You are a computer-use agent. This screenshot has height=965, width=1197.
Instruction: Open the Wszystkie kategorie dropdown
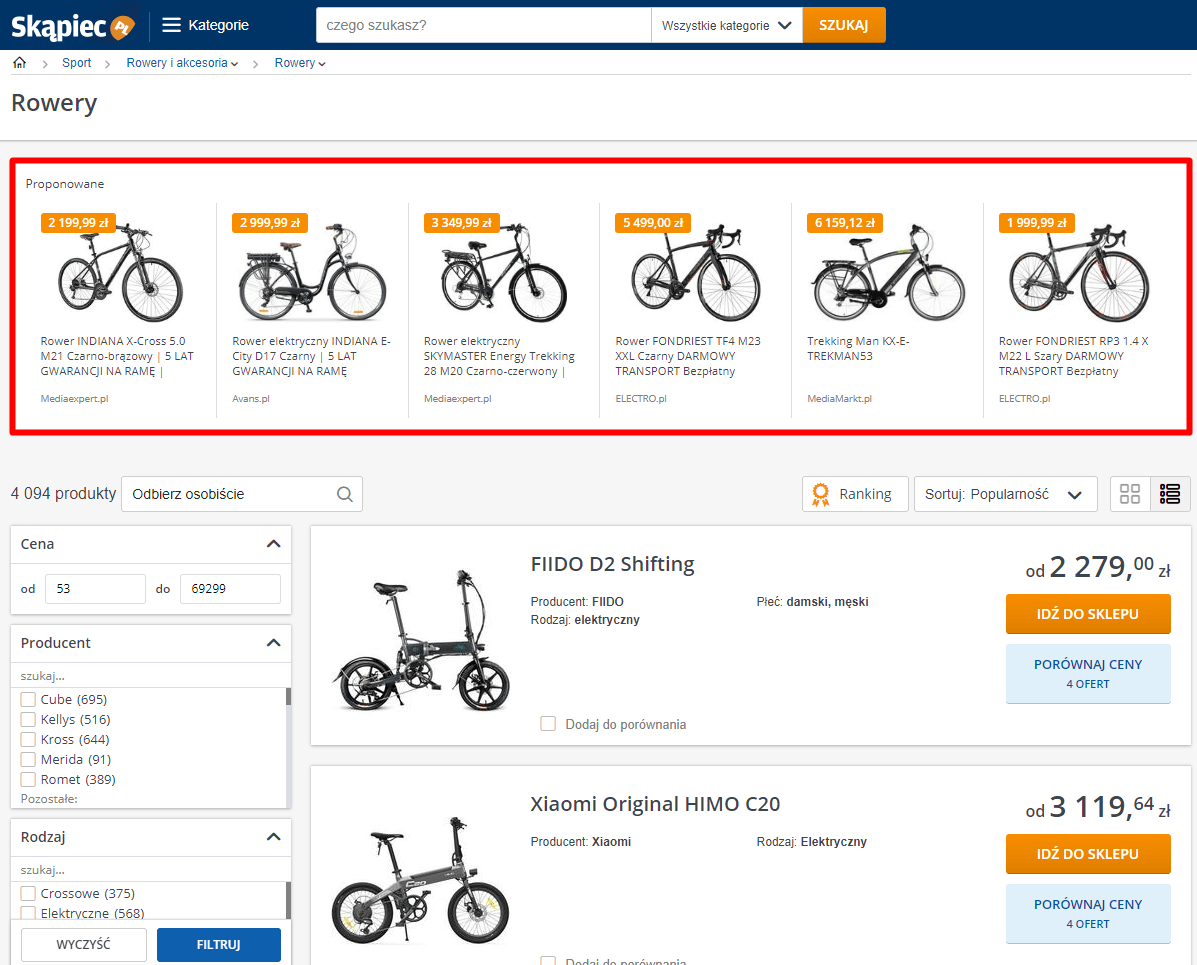tap(727, 25)
